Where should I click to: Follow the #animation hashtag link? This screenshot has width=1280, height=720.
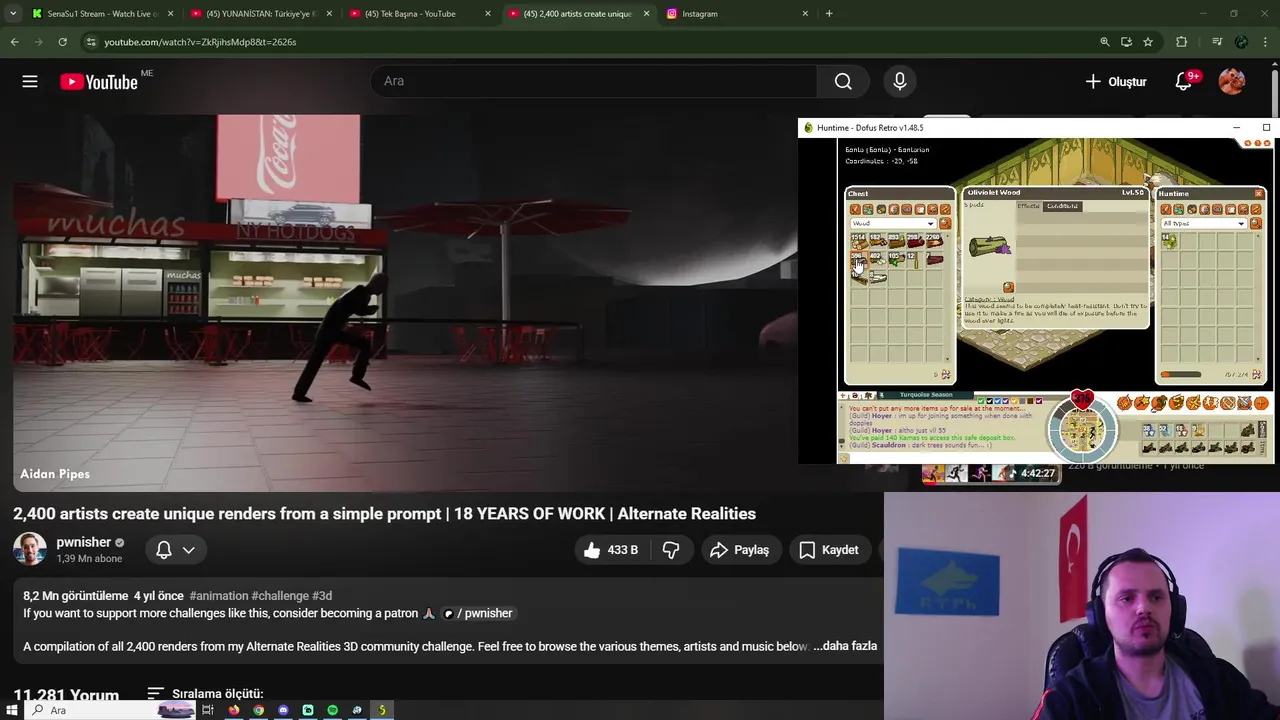pyautogui.click(x=218, y=596)
